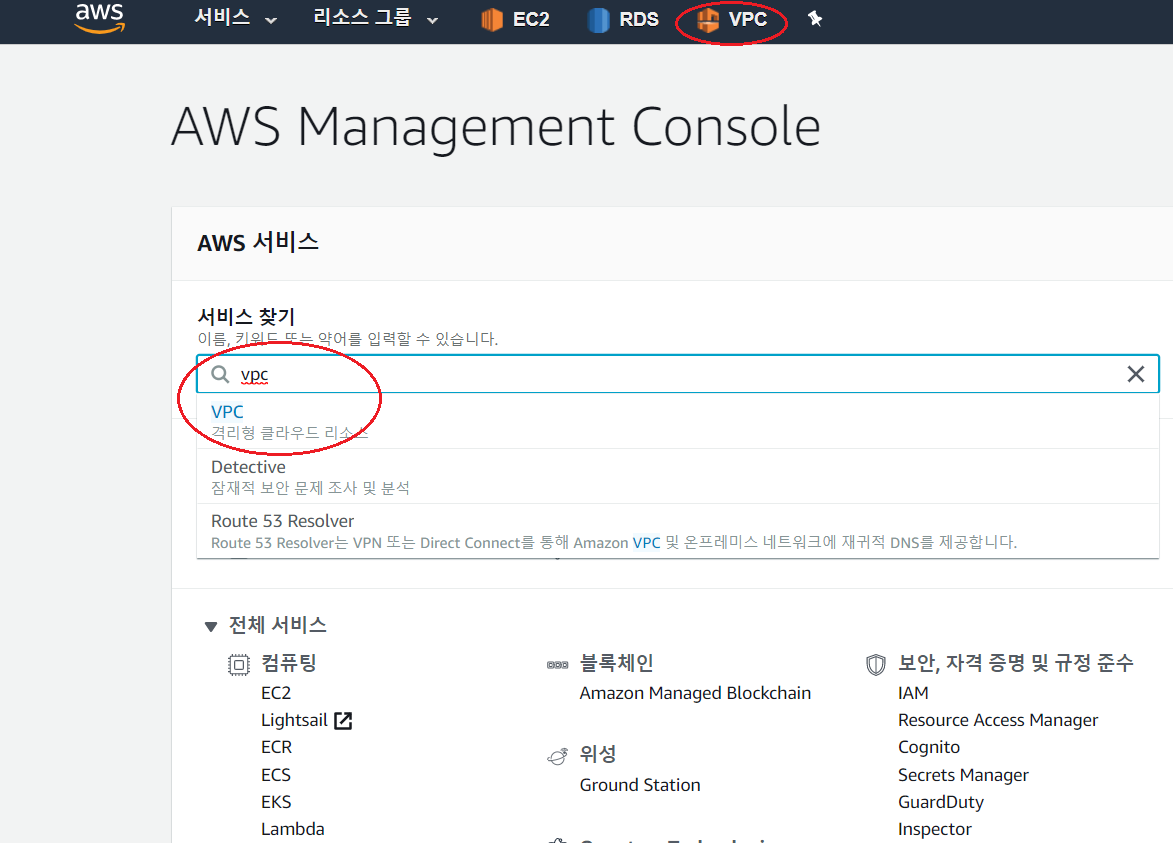Click the 보안 shield category icon
Viewport: 1173px width, 843px height.
[876, 664]
